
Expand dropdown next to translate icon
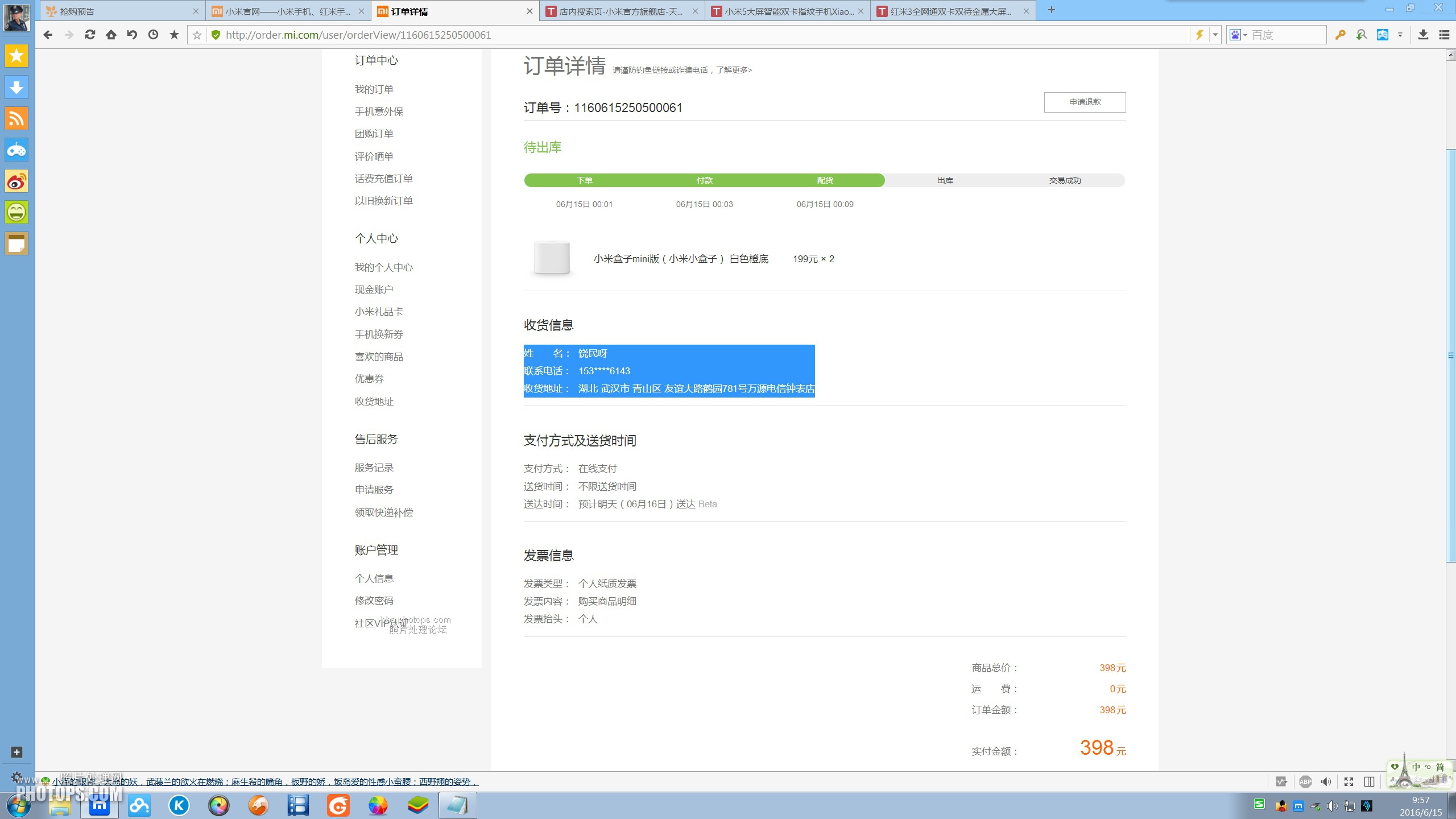click(1400, 35)
